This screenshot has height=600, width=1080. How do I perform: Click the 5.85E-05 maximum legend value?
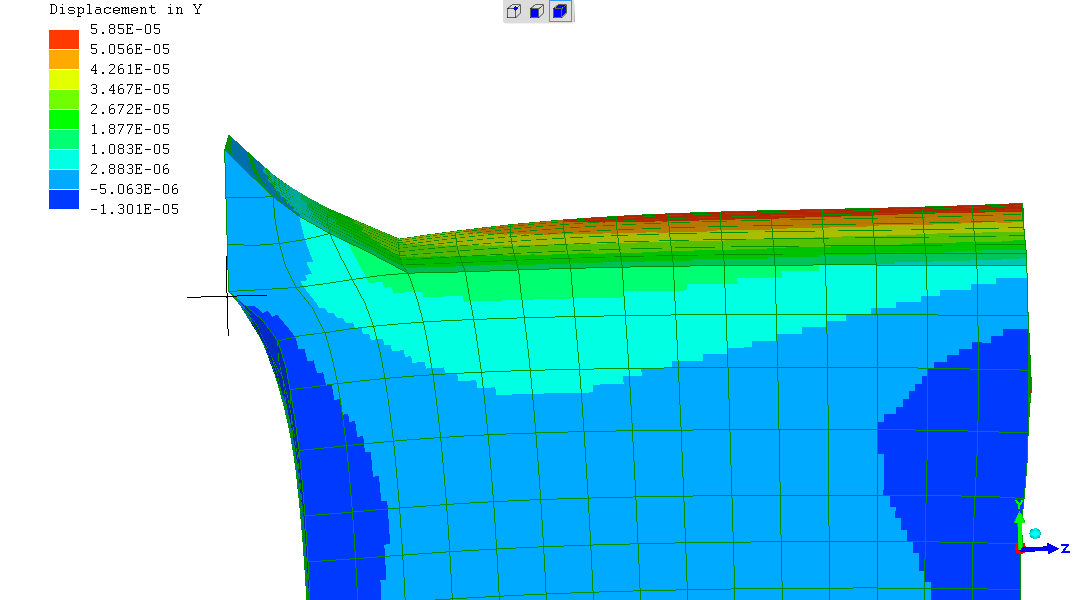click(125, 29)
